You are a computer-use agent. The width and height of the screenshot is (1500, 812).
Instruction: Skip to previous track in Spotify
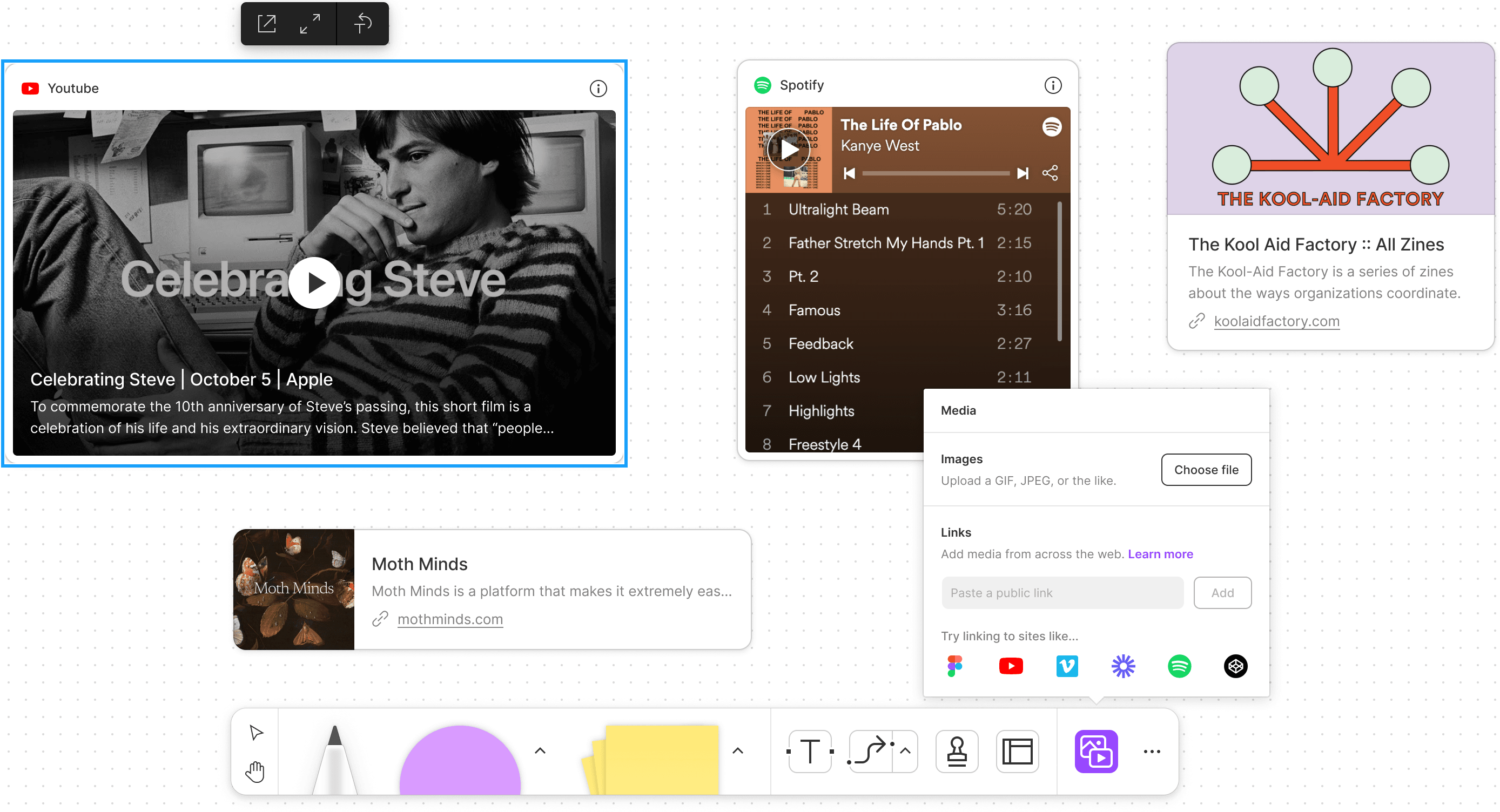pyautogui.click(x=849, y=173)
